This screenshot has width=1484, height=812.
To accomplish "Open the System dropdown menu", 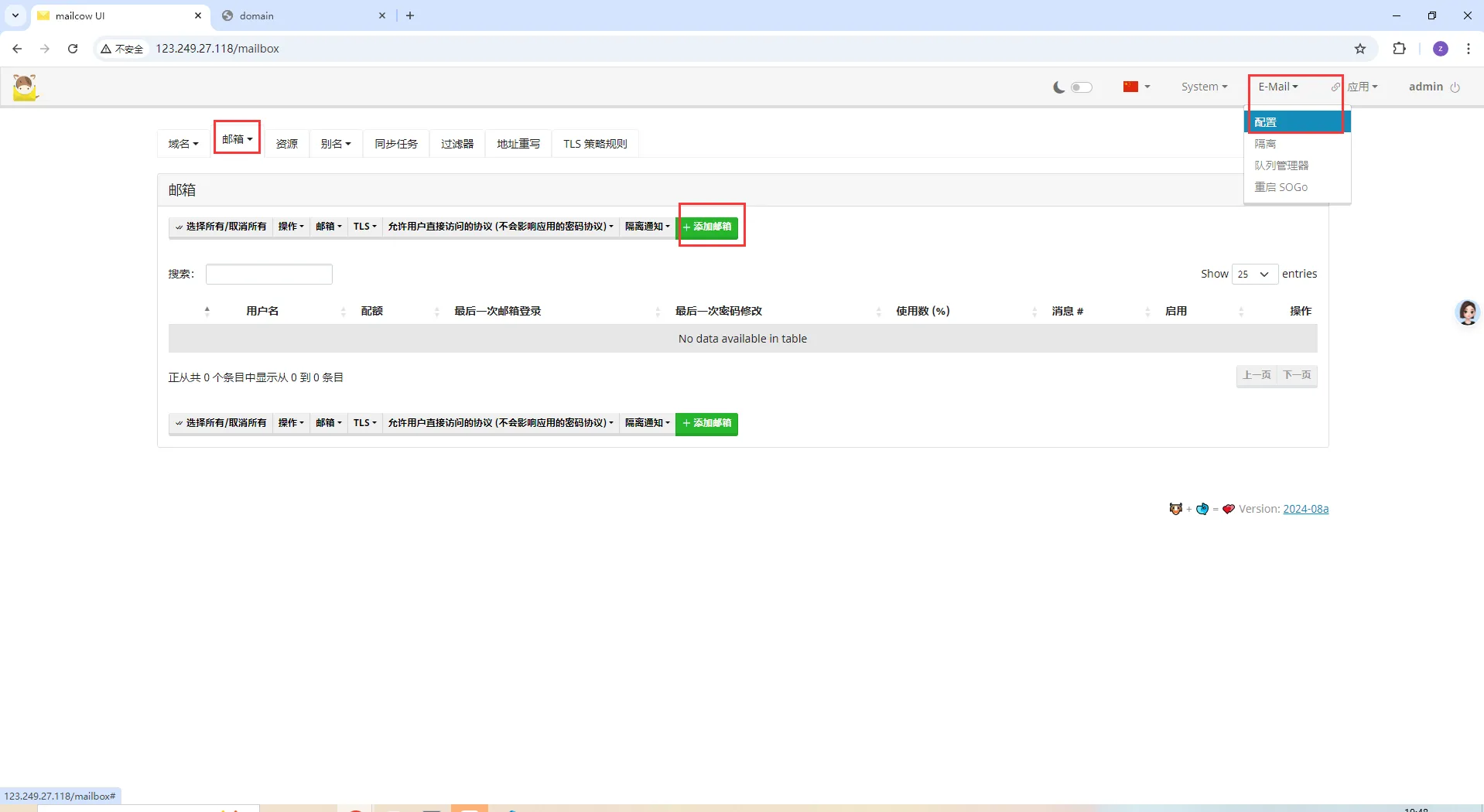I will [1204, 87].
